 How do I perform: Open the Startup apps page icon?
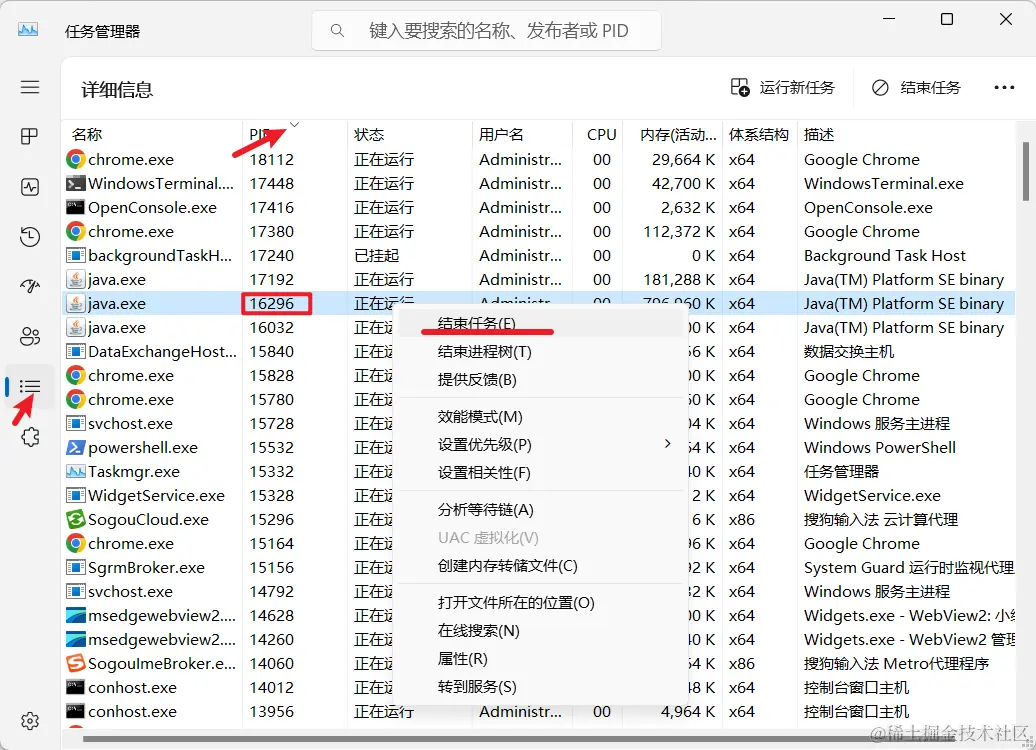click(30, 286)
